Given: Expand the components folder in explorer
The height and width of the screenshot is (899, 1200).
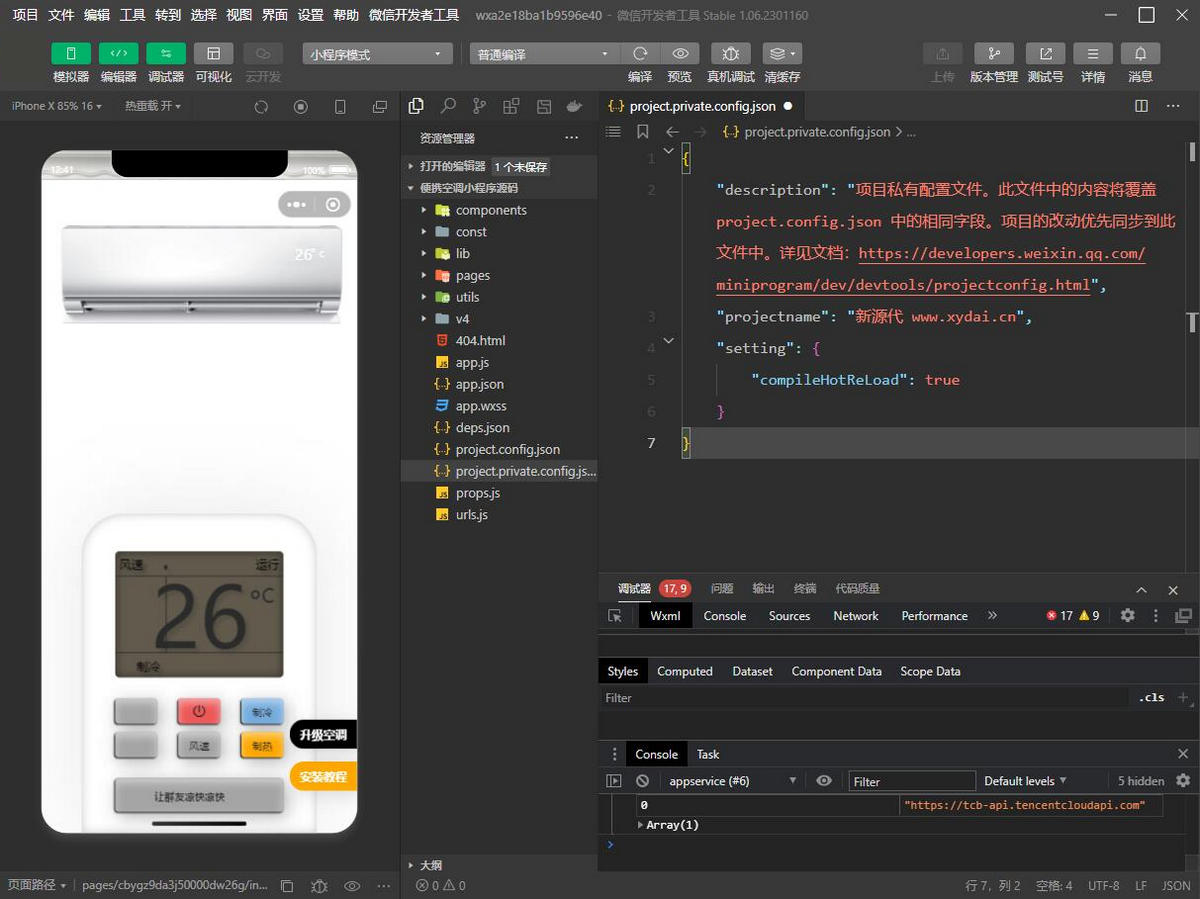Looking at the screenshot, I should click(490, 210).
